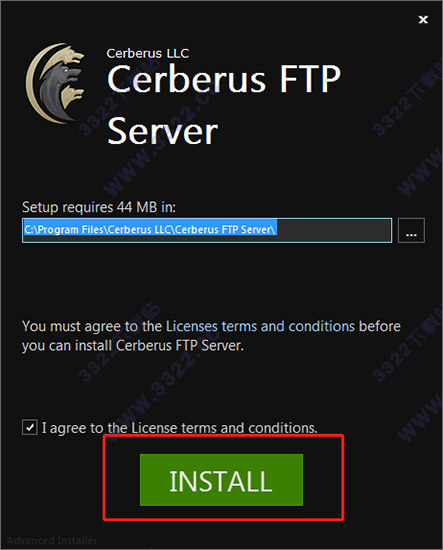This screenshot has height=550, width=443.
Task: Click the bottom gold wolf head in logo
Action: pyautogui.click(x=73, y=96)
